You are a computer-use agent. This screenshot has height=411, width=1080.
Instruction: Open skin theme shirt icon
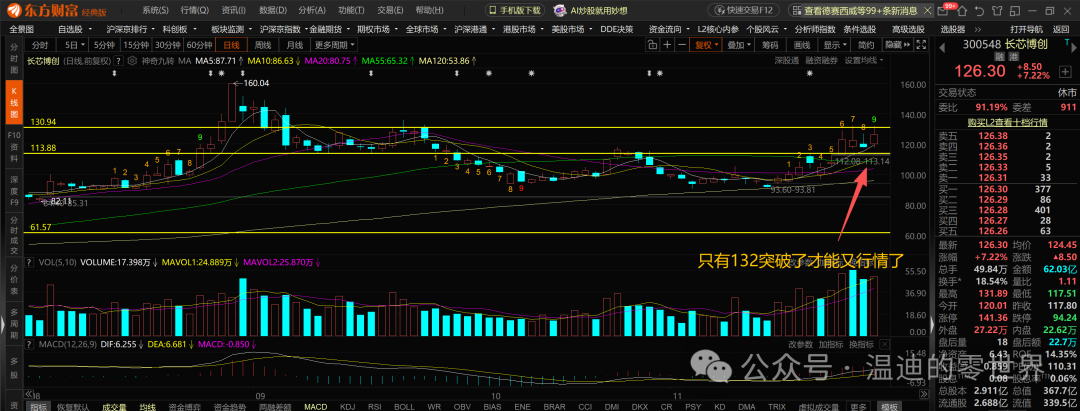point(997,11)
